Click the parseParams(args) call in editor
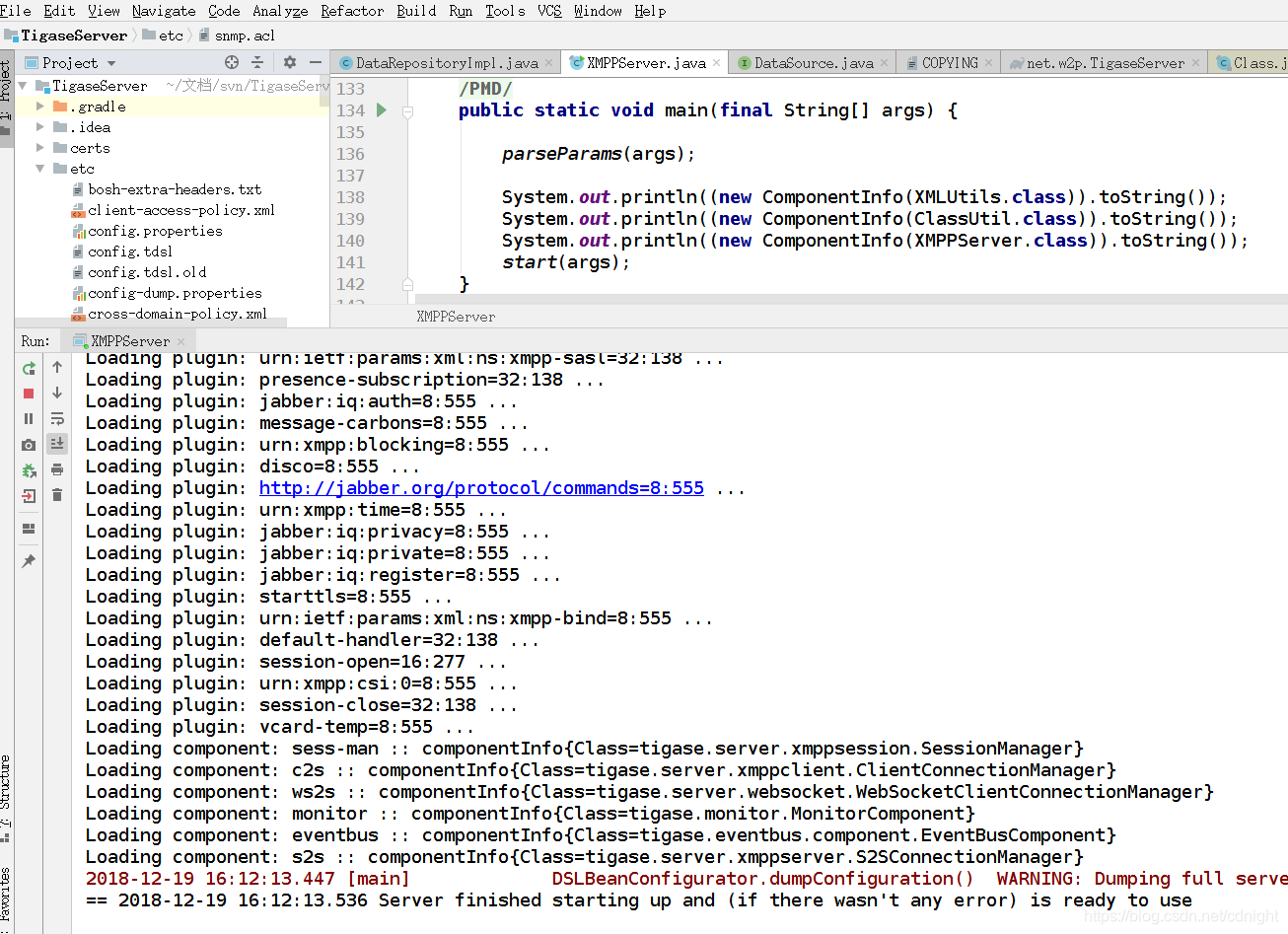Viewport: 1288px width, 934px height. click(x=598, y=154)
